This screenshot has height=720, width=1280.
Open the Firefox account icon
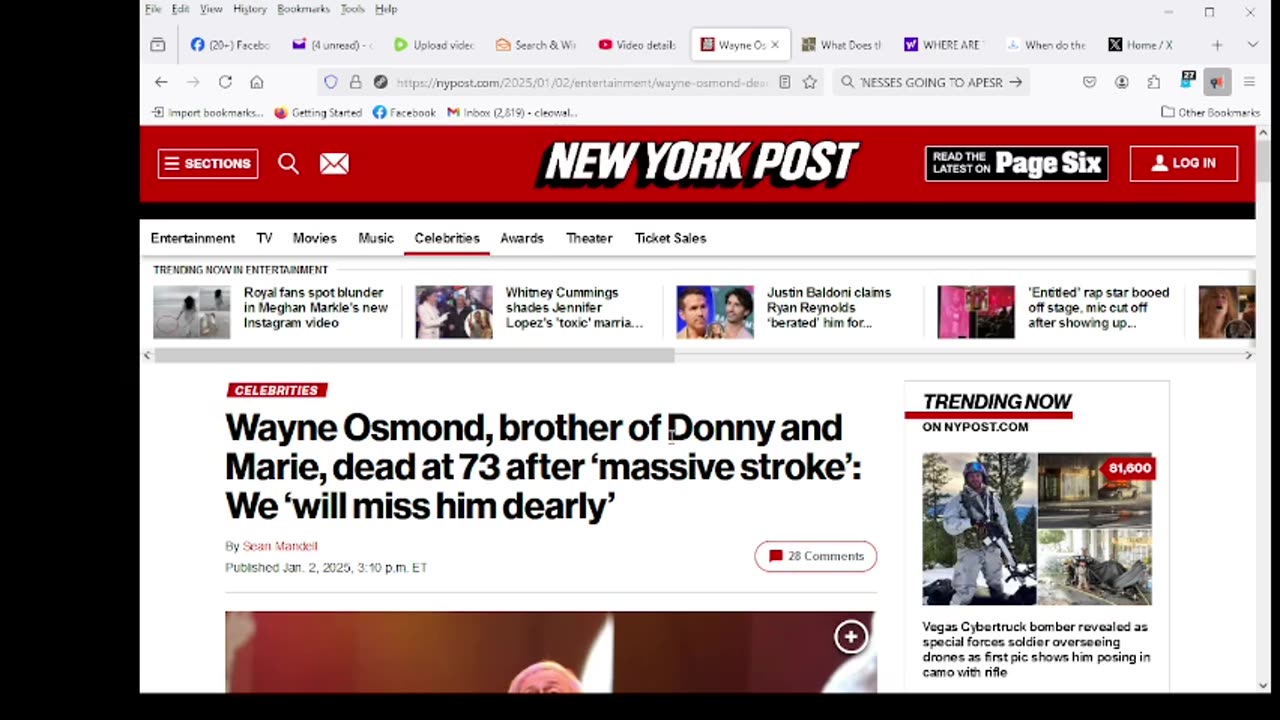click(1122, 82)
